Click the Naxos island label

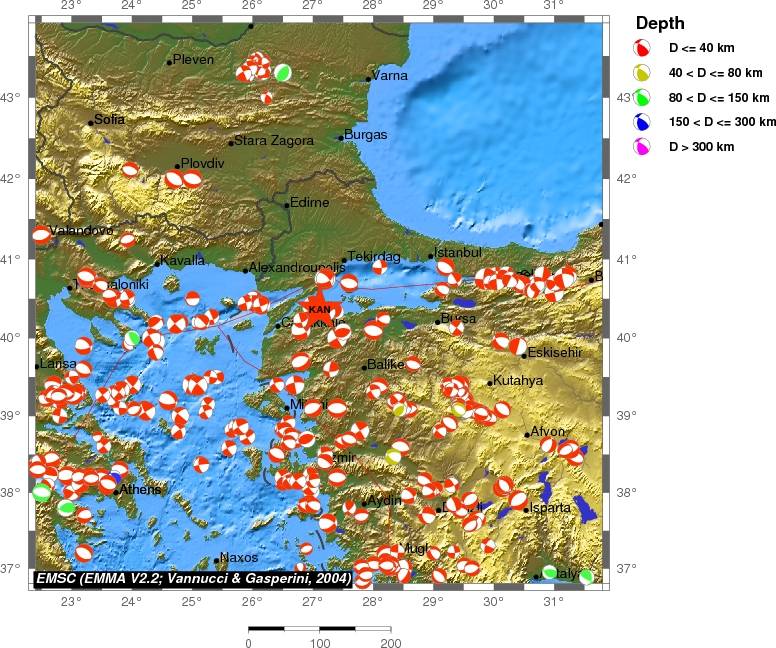point(239,558)
